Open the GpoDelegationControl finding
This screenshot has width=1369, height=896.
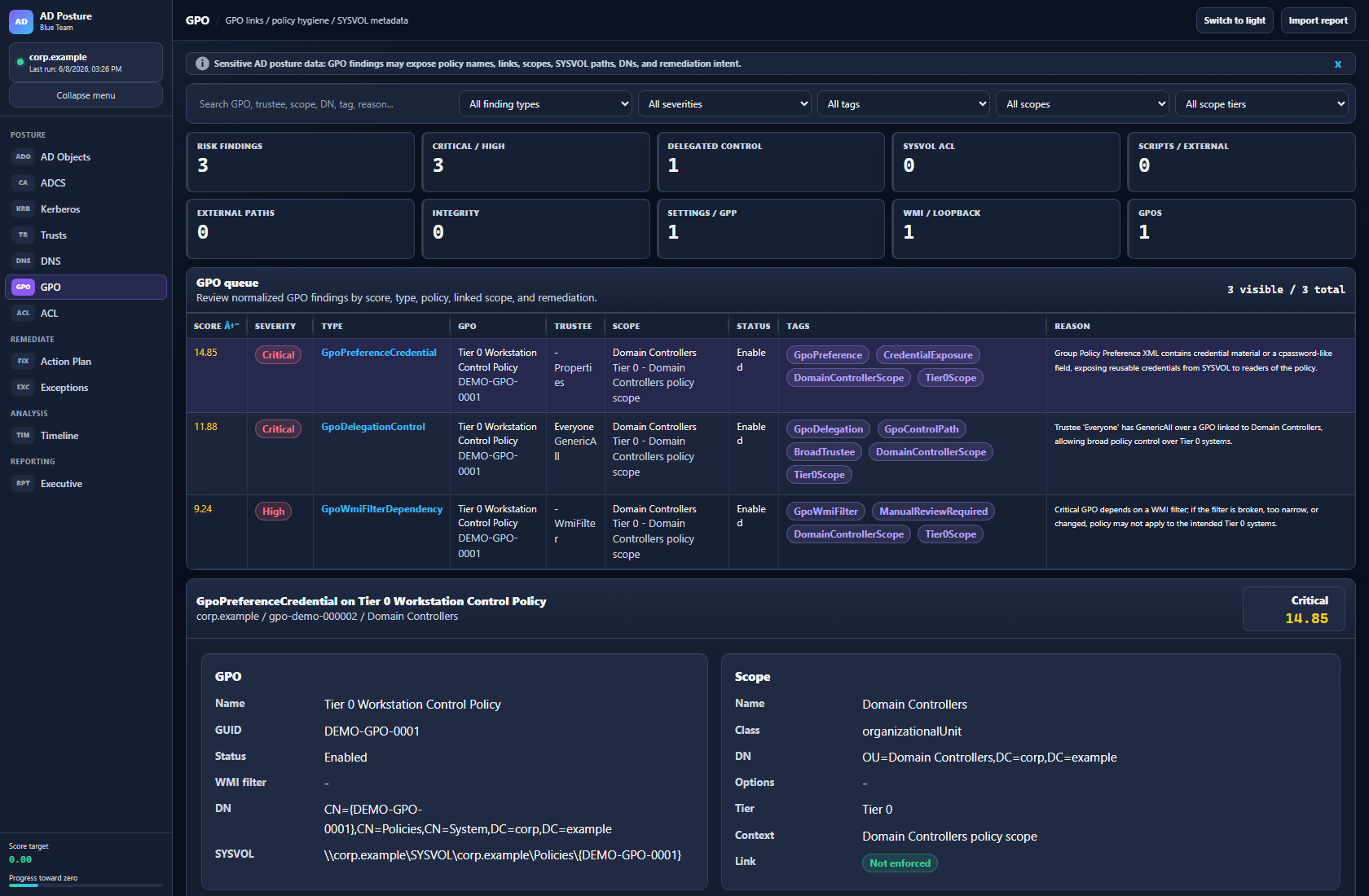point(373,427)
